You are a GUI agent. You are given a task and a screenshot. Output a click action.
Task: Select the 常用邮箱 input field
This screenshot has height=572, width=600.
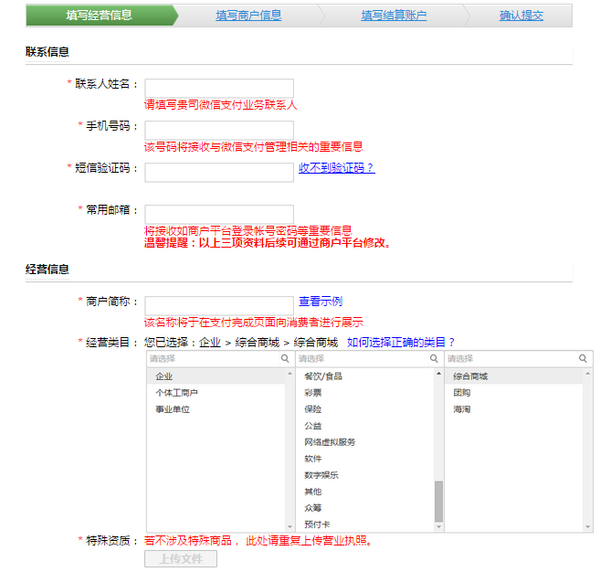[219, 214]
